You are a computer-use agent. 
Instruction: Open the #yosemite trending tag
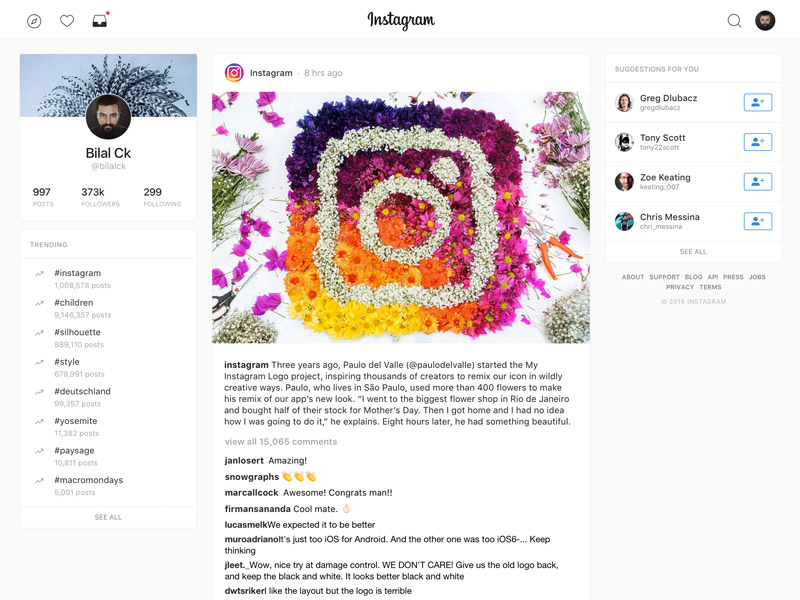click(x=76, y=421)
